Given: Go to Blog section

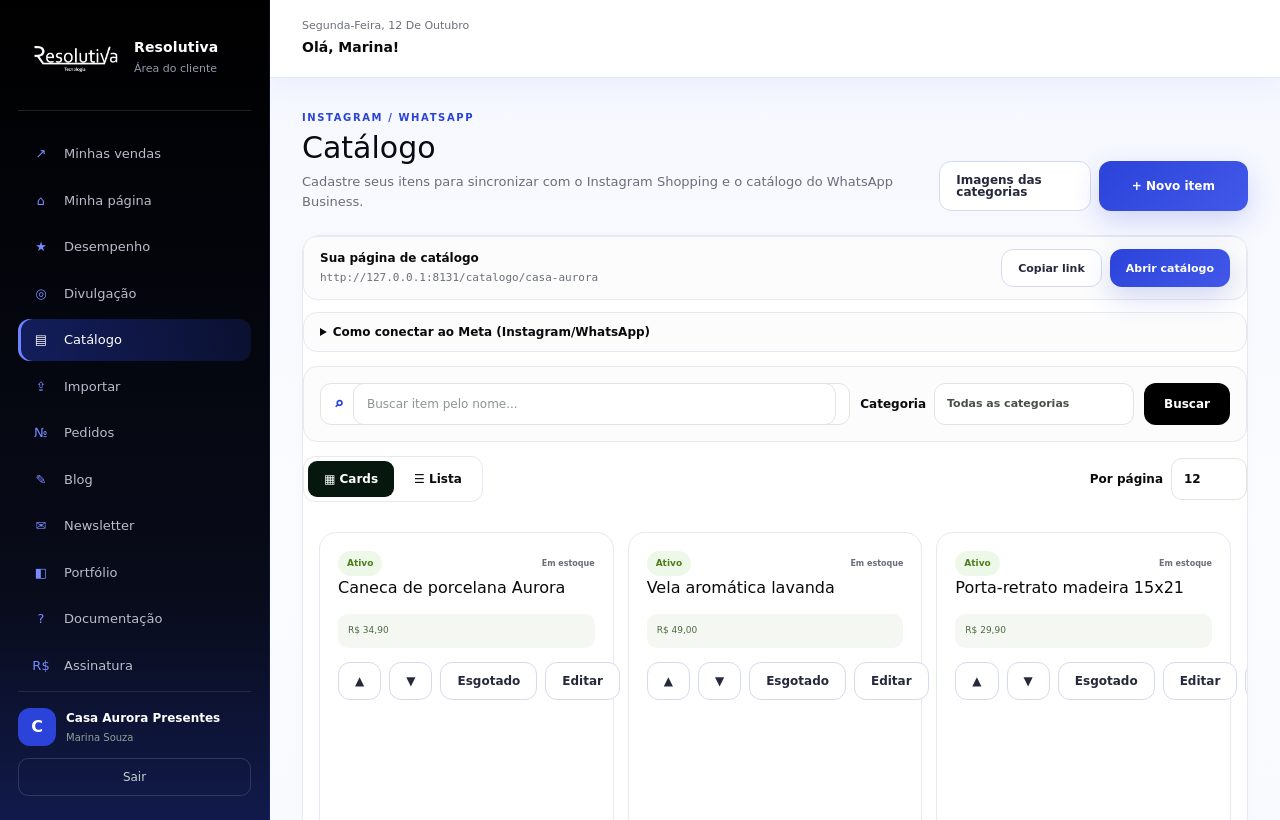Looking at the screenshot, I should pyautogui.click(x=134, y=479).
